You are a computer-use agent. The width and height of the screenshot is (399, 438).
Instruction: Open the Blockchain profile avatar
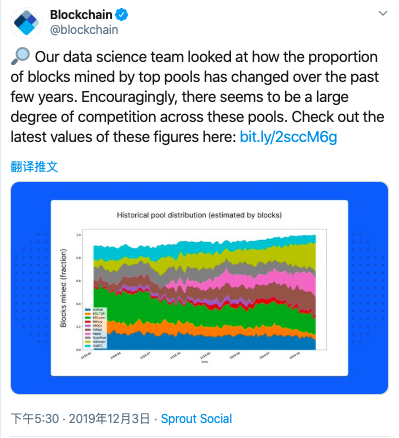pyautogui.click(x=26, y=23)
